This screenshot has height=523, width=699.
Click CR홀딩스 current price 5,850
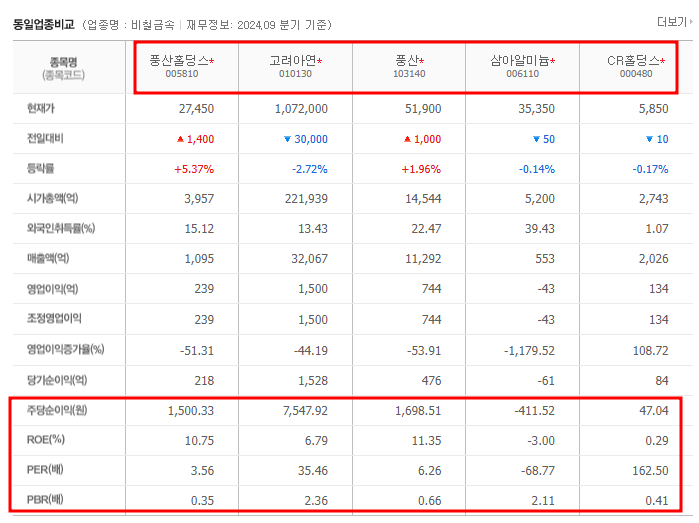pyautogui.click(x=654, y=109)
